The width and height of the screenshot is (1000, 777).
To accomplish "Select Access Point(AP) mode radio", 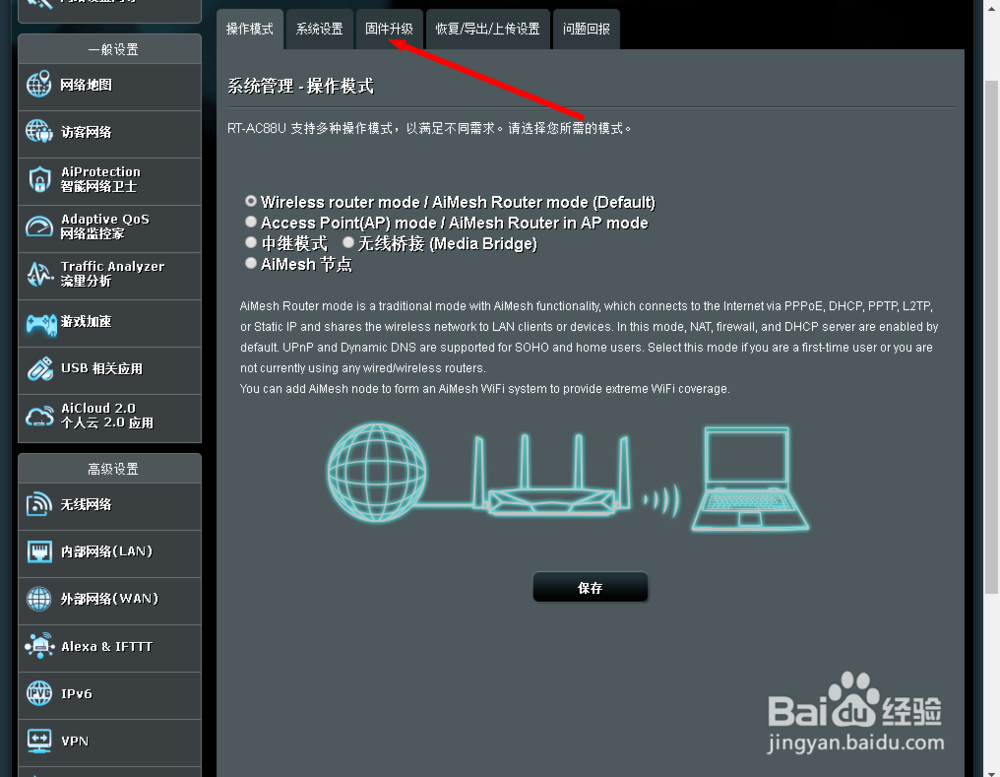I will click(251, 221).
